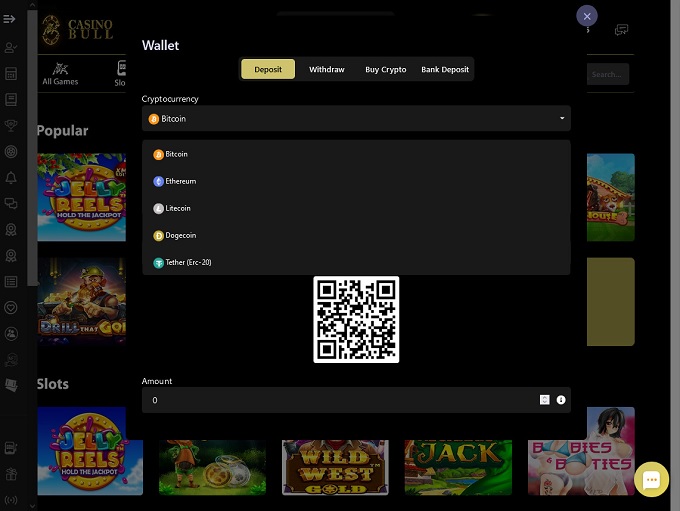Expand the sidebar menu icon
680x511 pixels.
10,19
